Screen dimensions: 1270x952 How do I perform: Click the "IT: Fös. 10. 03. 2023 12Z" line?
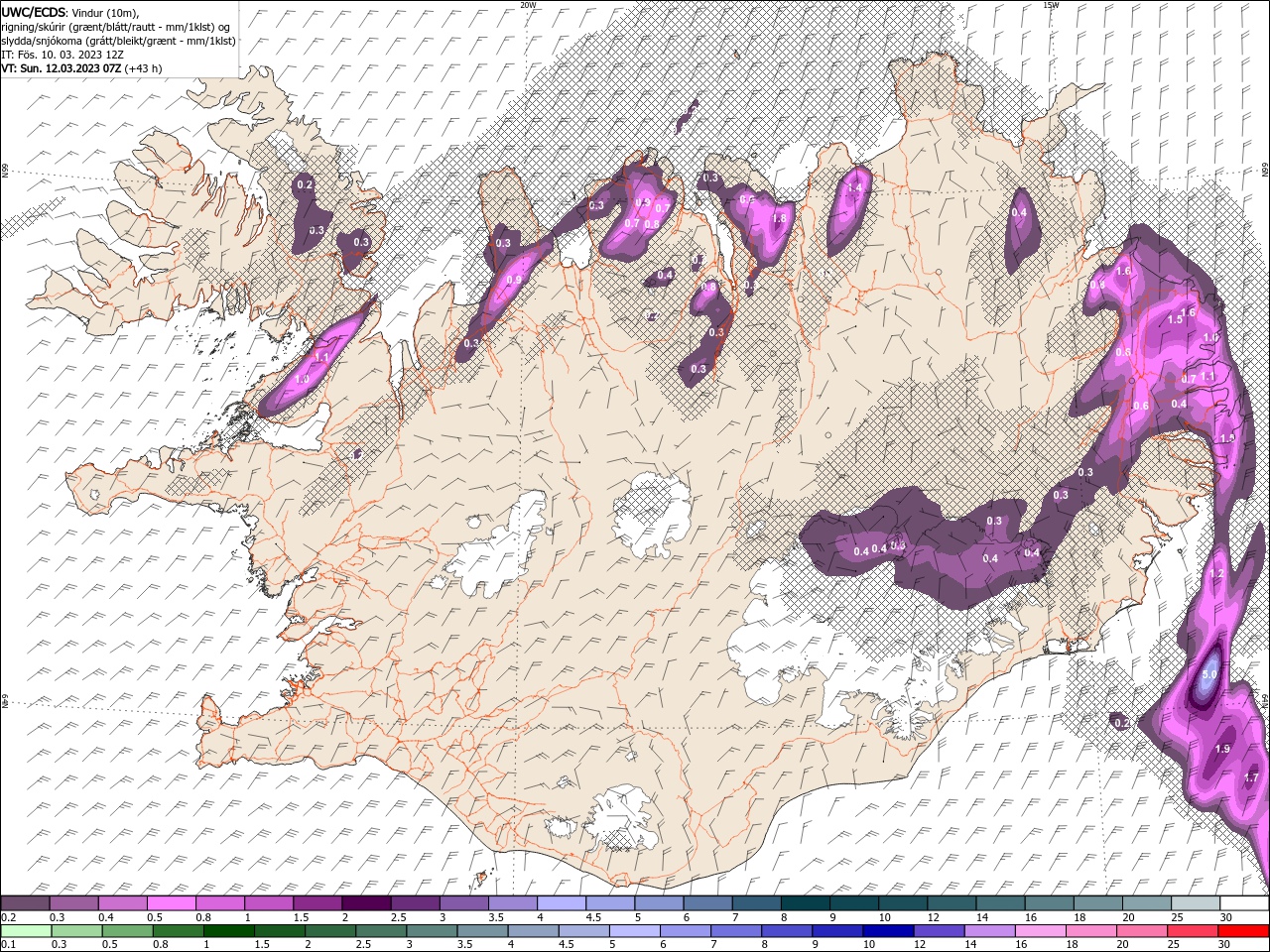[x=62, y=55]
